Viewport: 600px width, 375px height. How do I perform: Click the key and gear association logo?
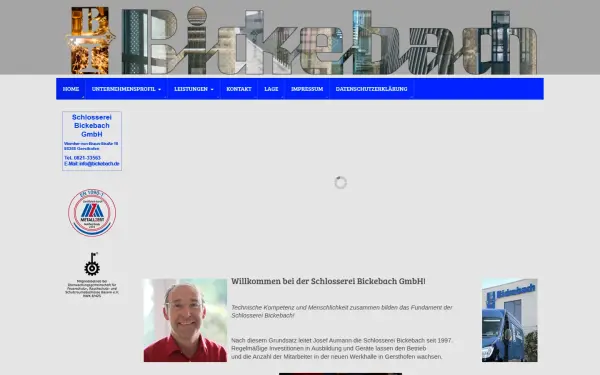92,264
